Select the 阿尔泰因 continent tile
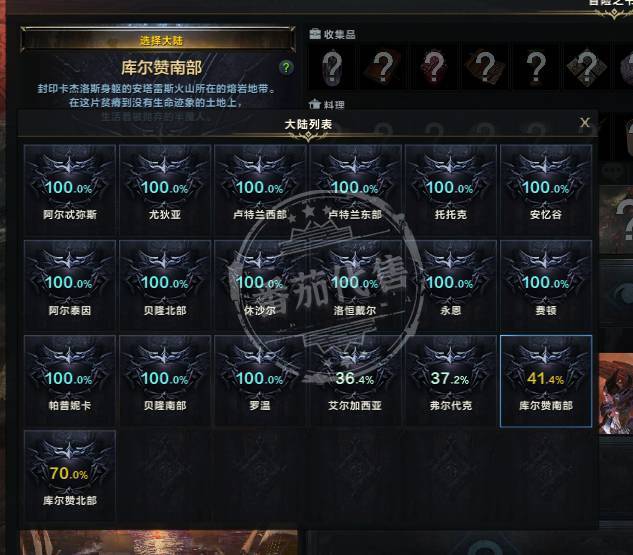 point(70,285)
